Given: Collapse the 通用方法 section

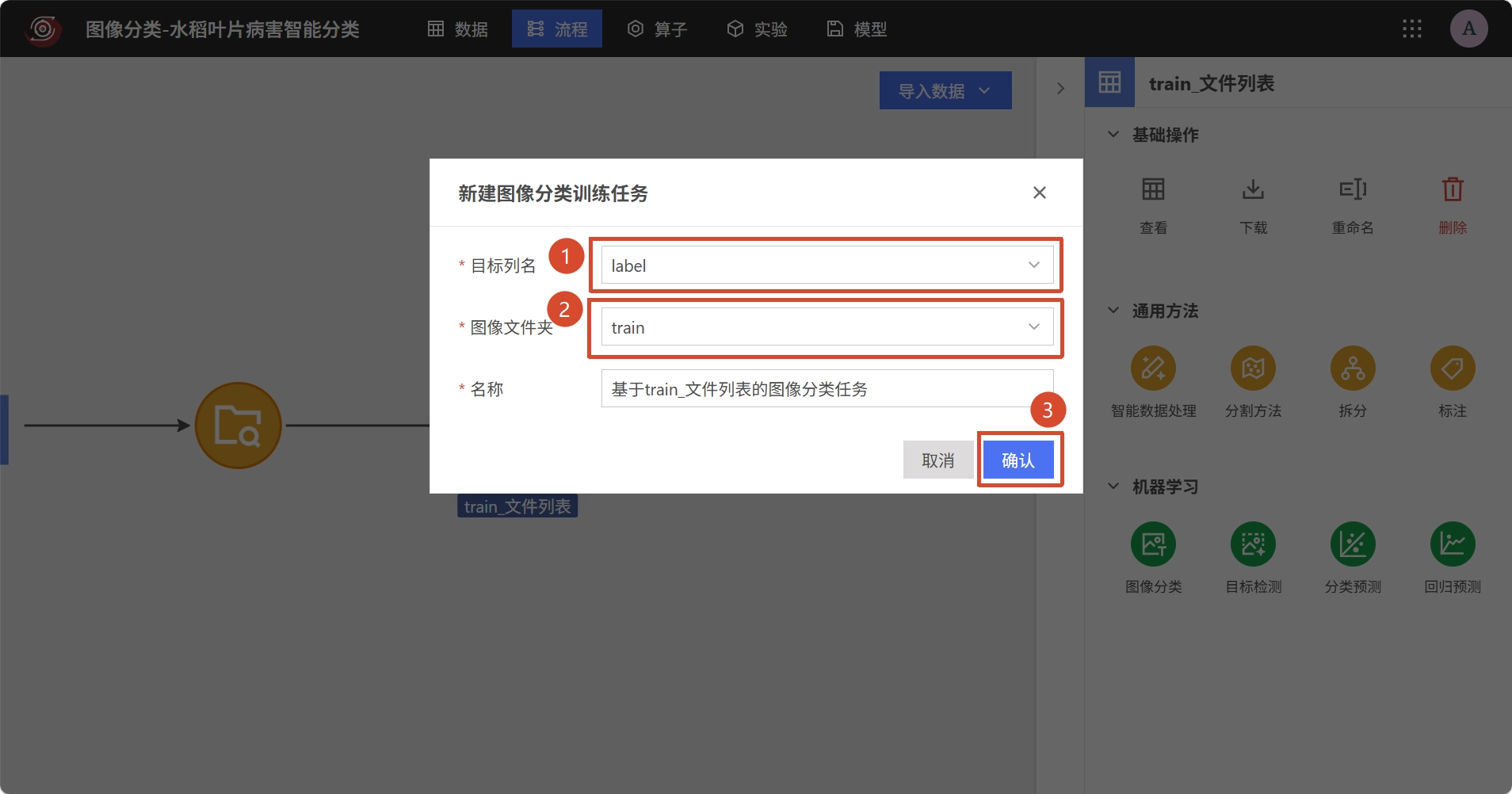Looking at the screenshot, I should pyautogui.click(x=1113, y=311).
